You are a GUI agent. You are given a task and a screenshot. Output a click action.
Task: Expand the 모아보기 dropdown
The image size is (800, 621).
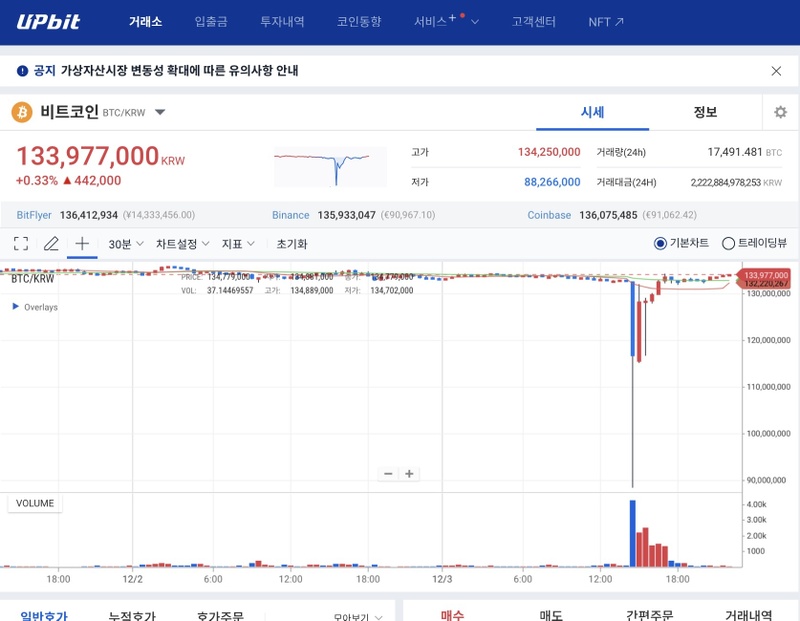(x=358, y=617)
